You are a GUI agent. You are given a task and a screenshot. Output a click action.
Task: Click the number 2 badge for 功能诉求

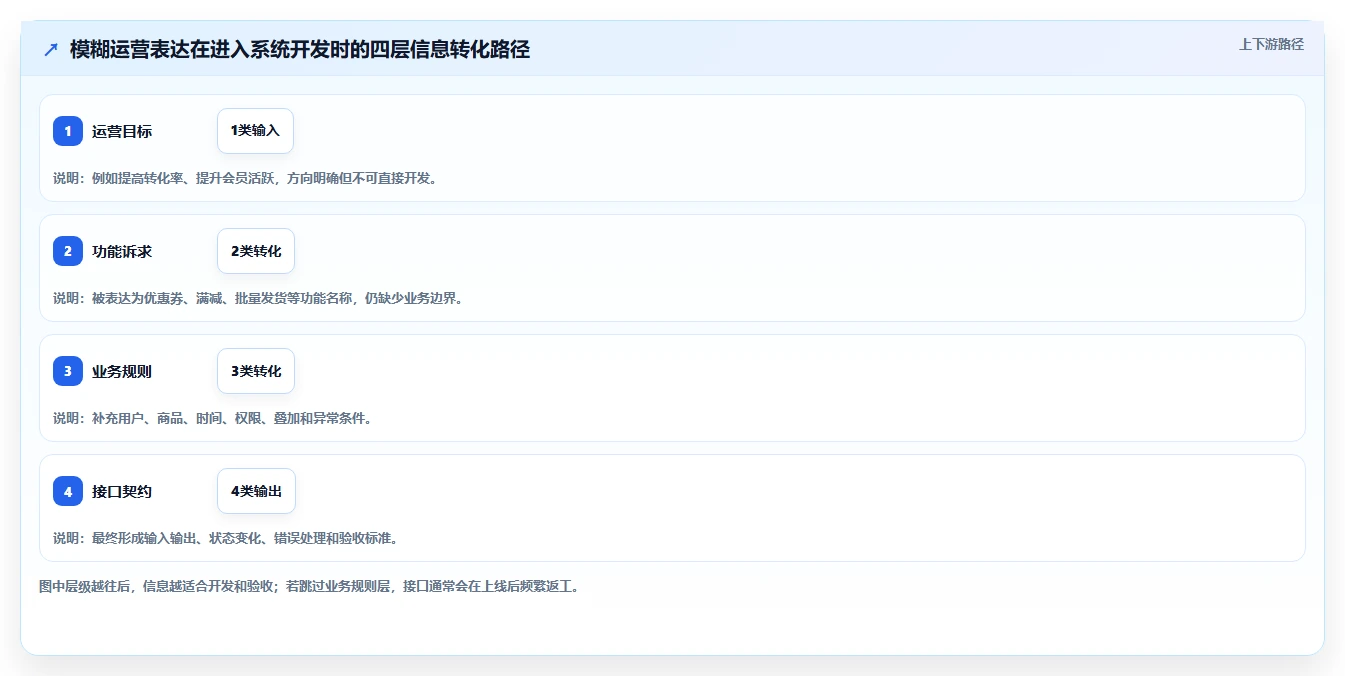[68, 251]
